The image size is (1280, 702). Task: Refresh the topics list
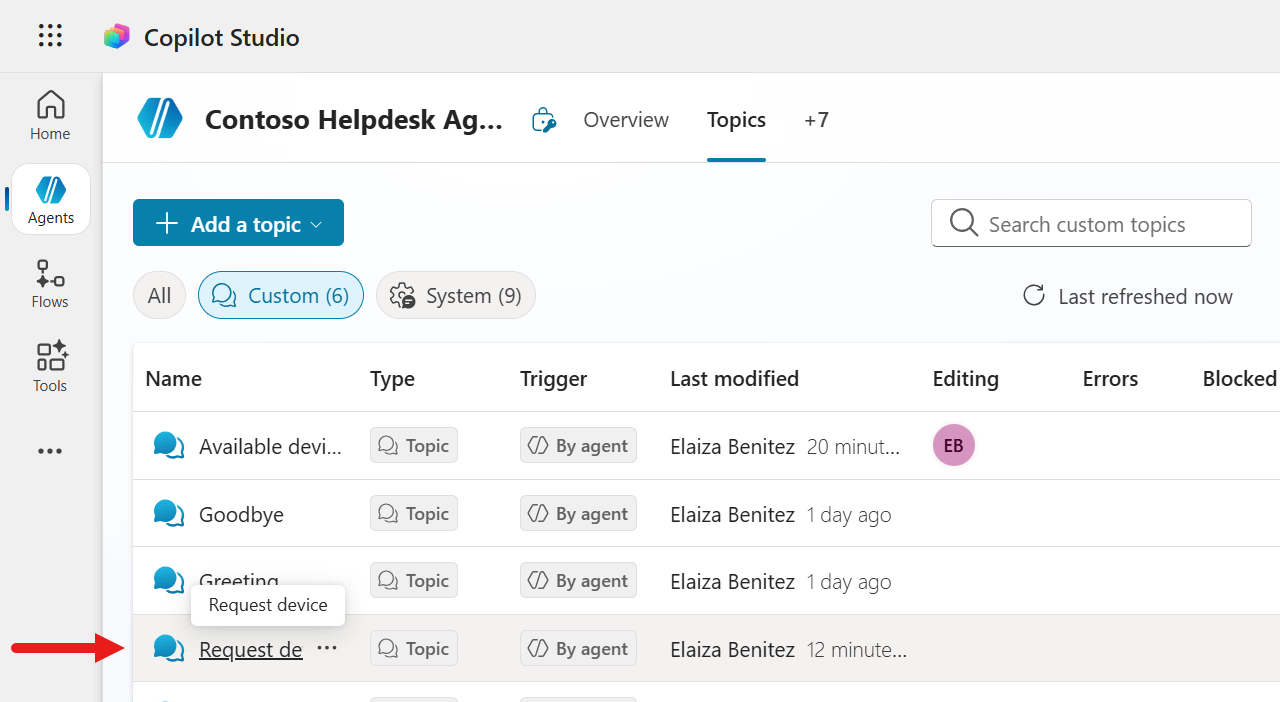1034,295
